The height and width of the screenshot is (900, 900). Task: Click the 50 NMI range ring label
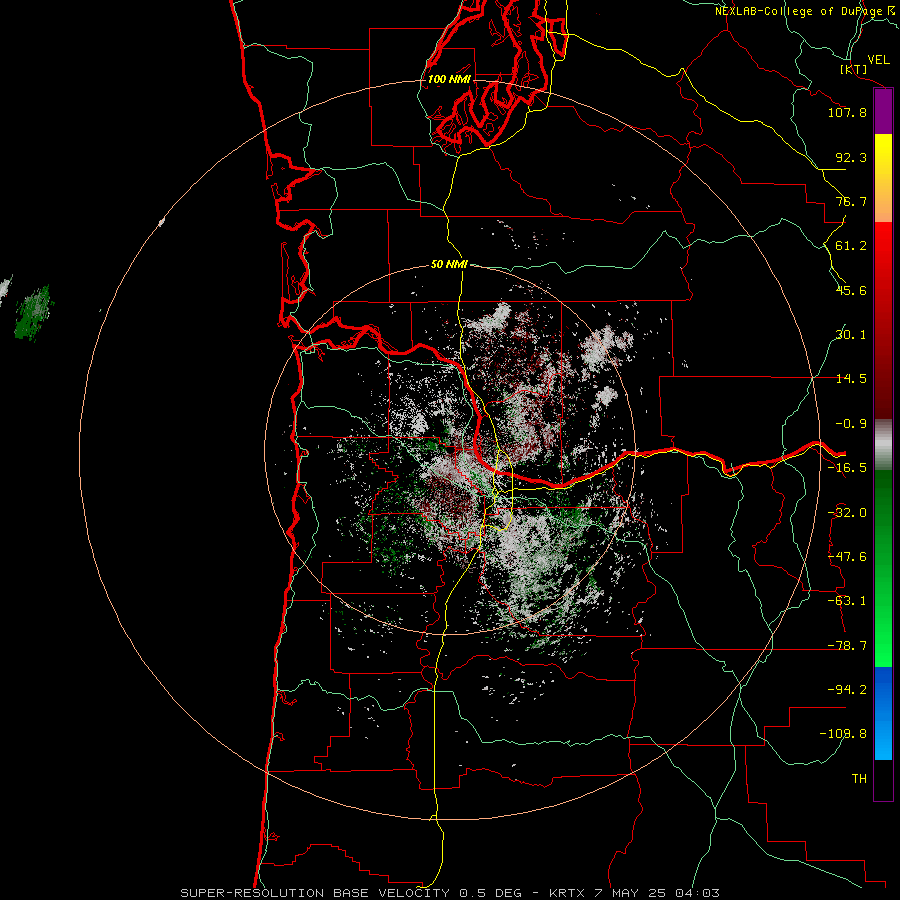(x=449, y=264)
